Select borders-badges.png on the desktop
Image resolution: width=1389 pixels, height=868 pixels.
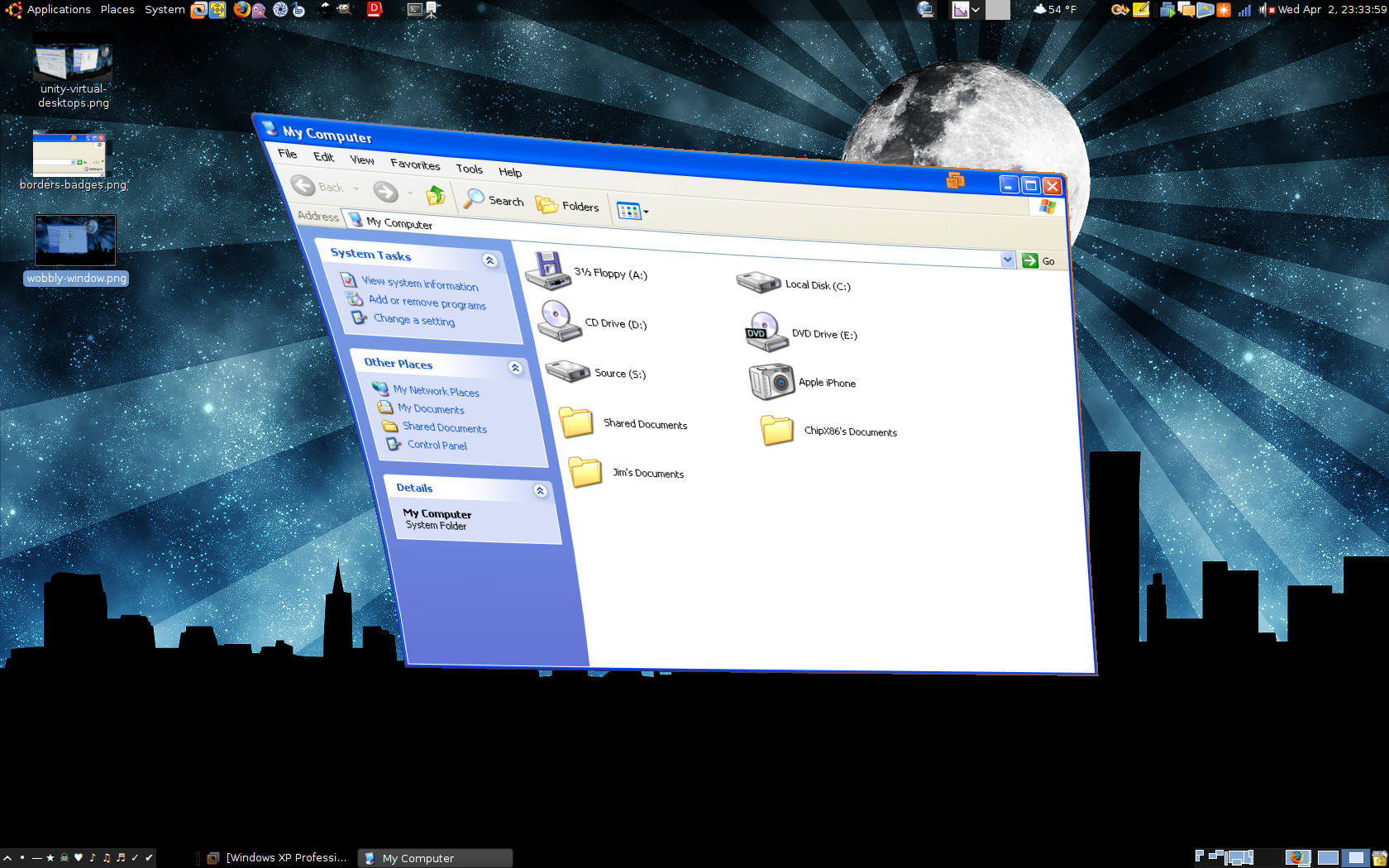73,160
